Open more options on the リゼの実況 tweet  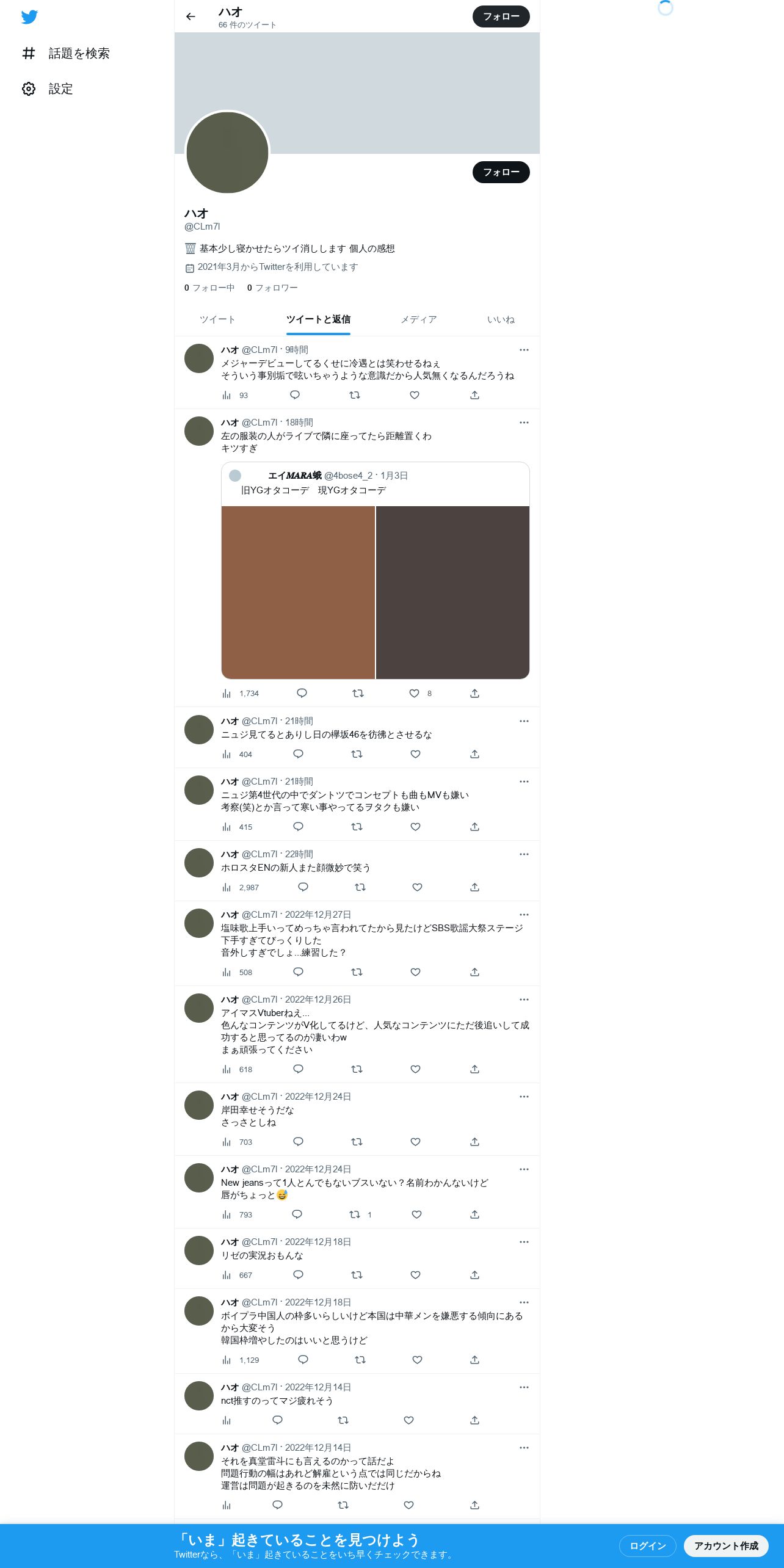pyautogui.click(x=524, y=1242)
